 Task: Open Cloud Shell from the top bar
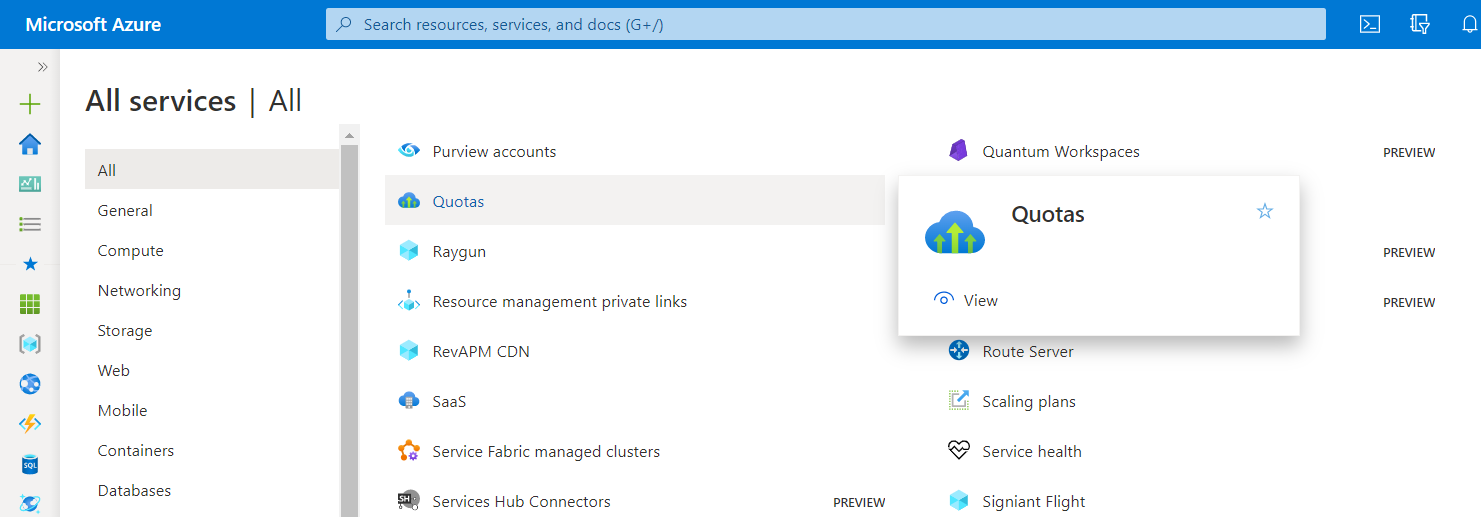pos(1370,24)
